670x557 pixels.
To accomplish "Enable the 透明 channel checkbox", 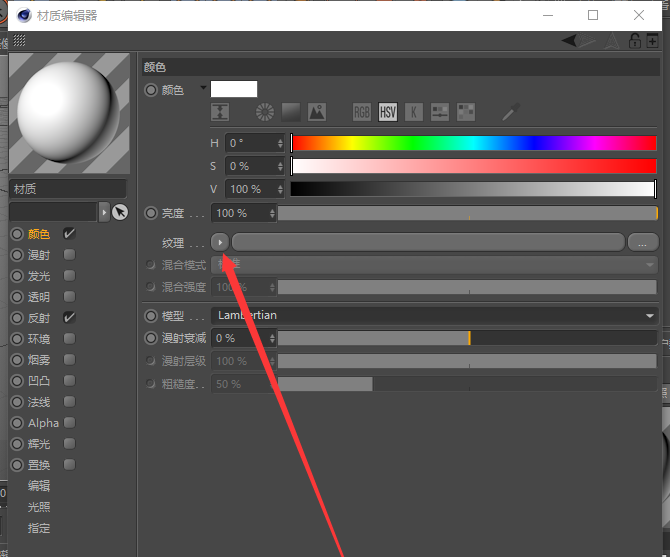I will 69,296.
